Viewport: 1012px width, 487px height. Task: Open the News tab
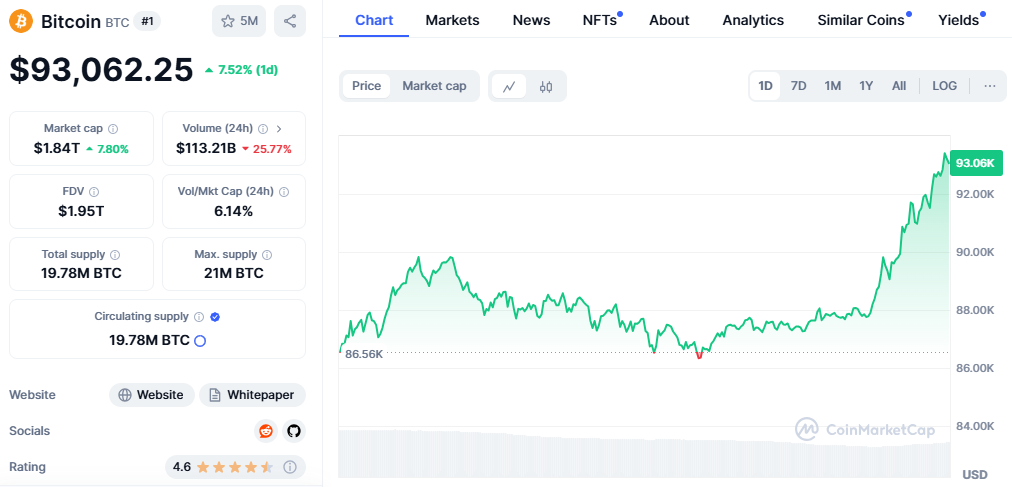click(531, 20)
